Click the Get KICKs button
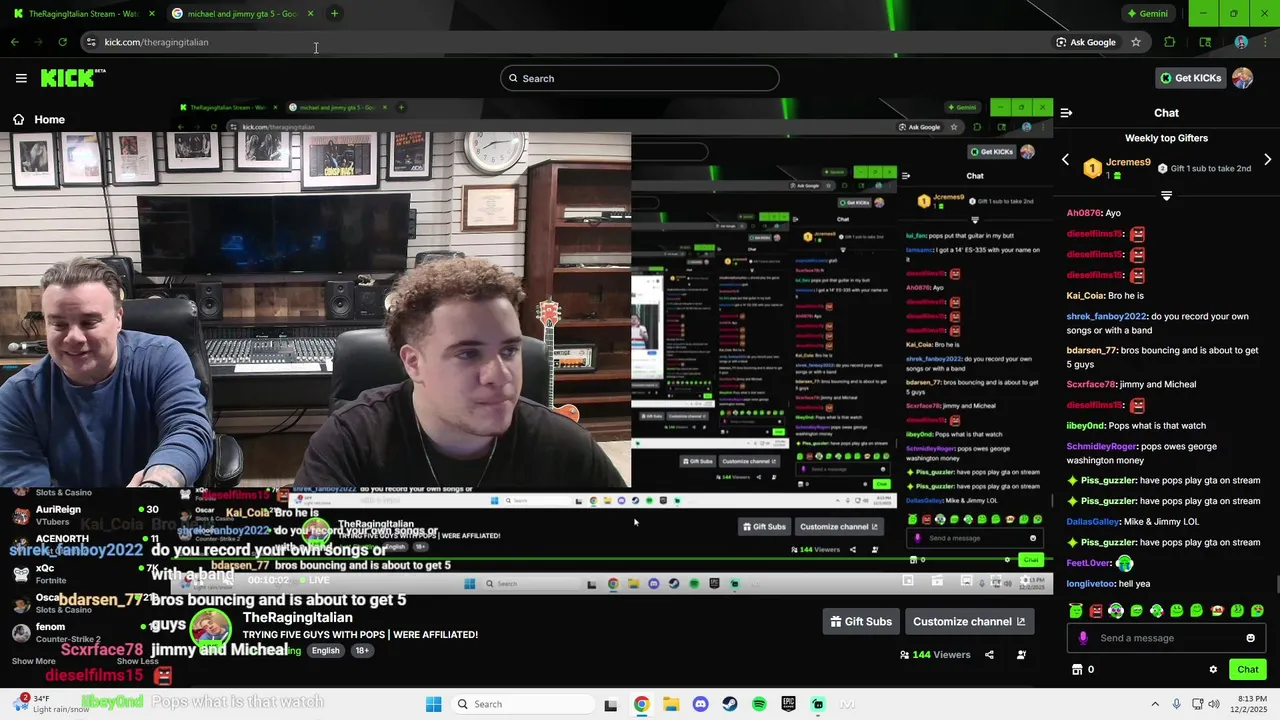Viewport: 1280px width, 720px height. tap(1190, 78)
